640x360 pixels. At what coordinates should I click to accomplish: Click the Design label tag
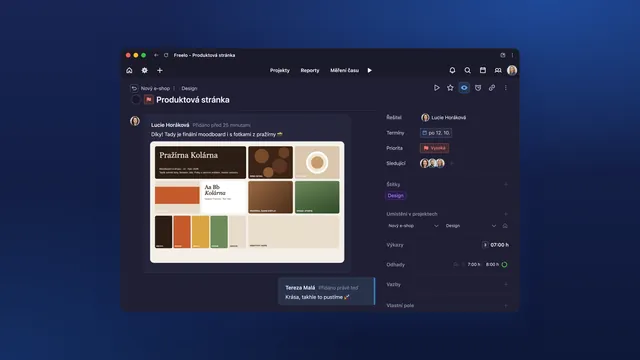pos(396,196)
